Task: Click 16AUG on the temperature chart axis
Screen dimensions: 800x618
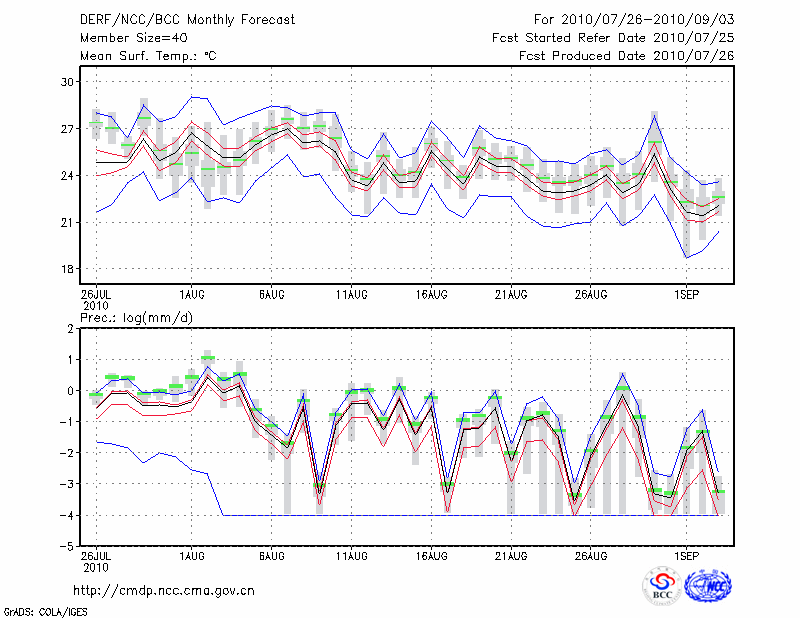Action: (x=431, y=295)
